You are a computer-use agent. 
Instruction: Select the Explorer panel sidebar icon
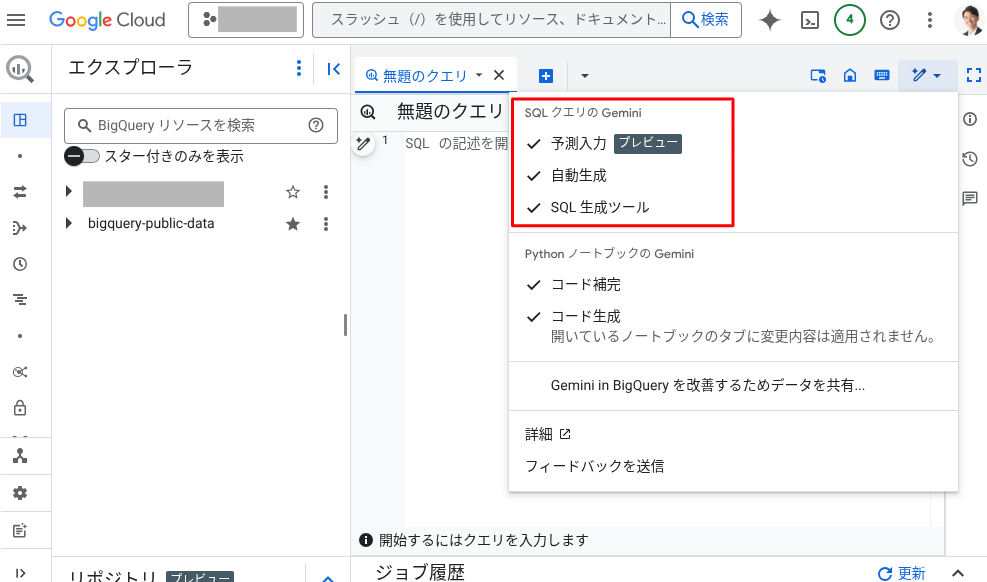20,120
